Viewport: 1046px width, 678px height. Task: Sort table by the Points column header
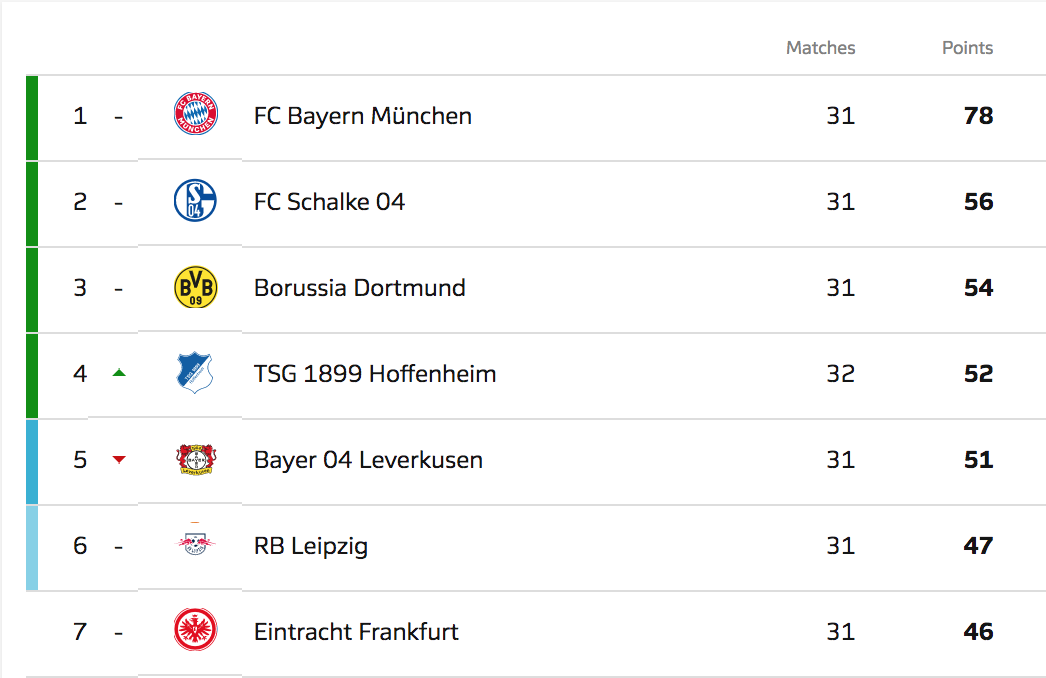pyautogui.click(x=967, y=48)
